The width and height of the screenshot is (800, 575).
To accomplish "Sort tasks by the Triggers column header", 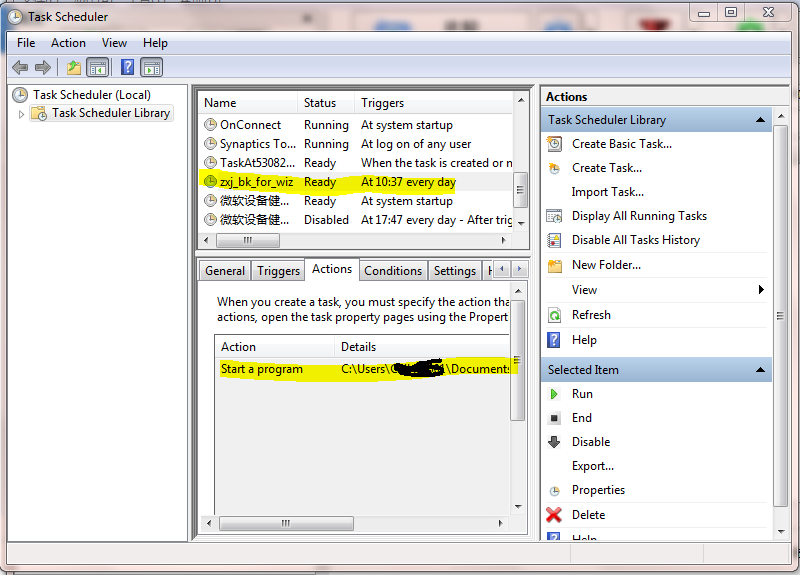I will point(434,103).
